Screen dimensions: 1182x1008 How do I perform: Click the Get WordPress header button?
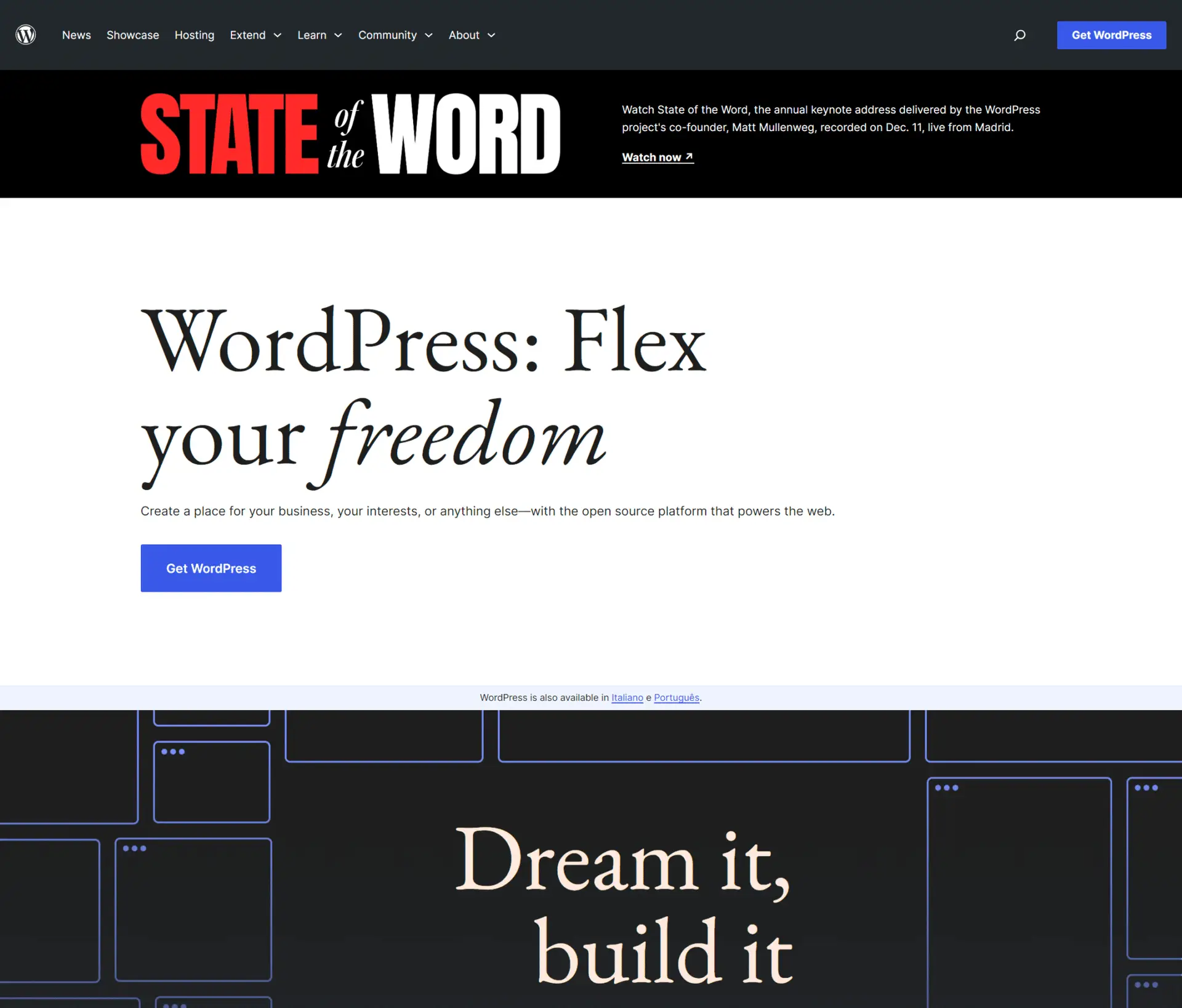1111,35
